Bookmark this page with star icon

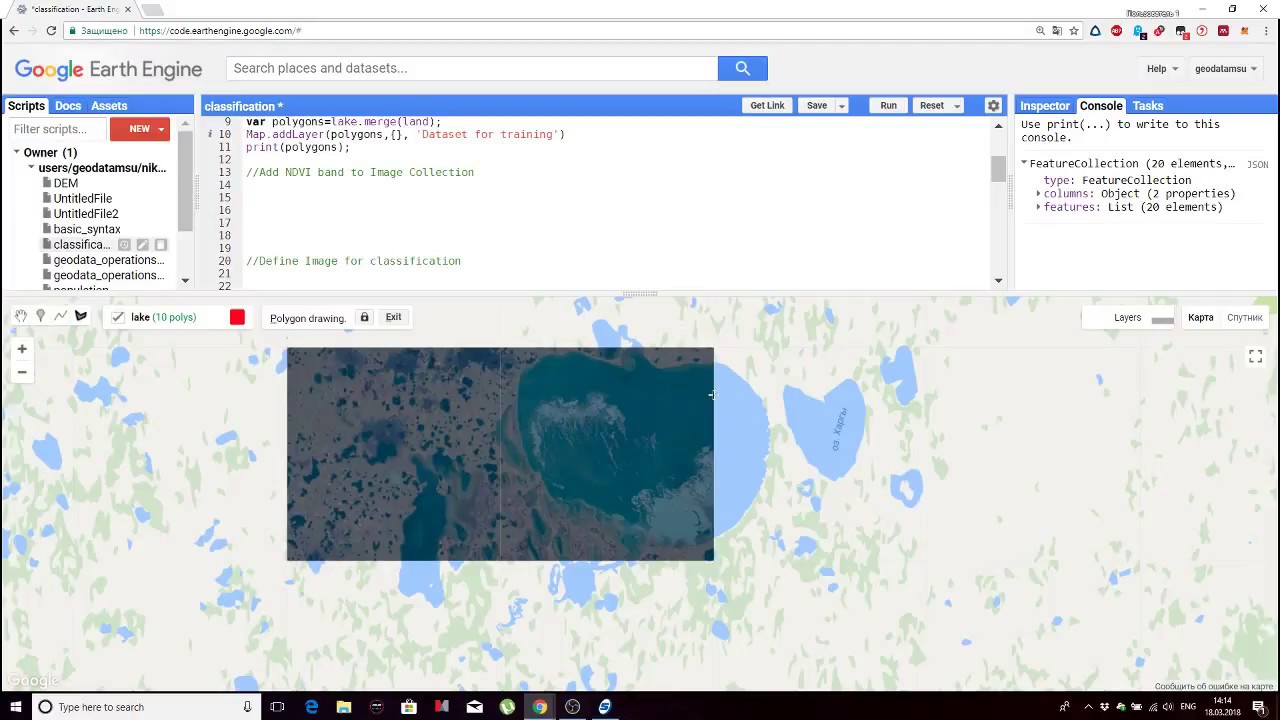(1074, 31)
